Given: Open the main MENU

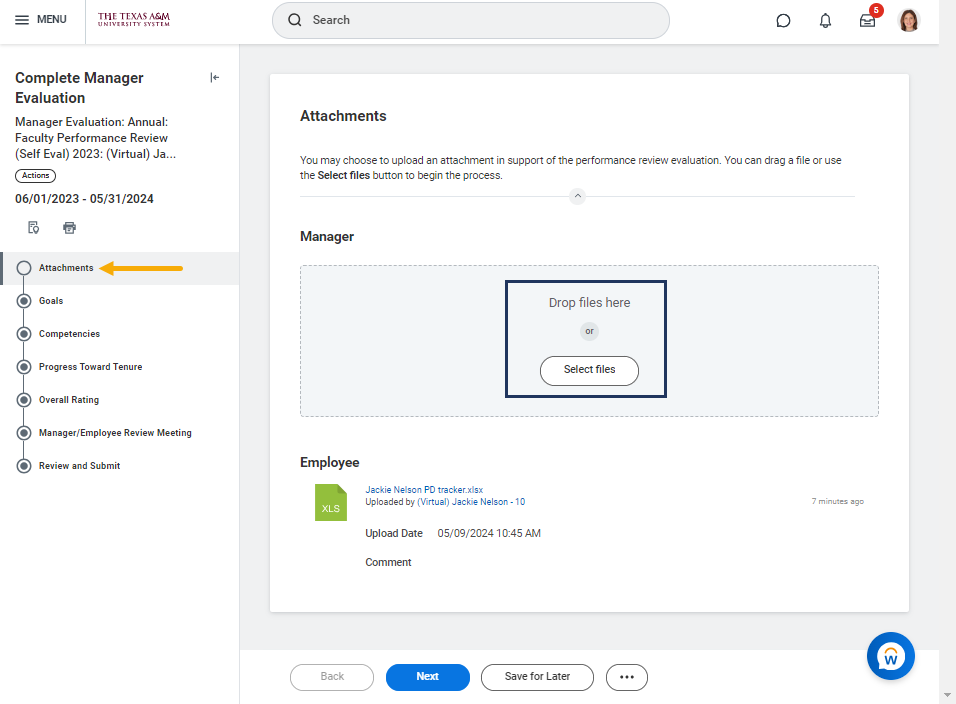Looking at the screenshot, I should tap(41, 20).
